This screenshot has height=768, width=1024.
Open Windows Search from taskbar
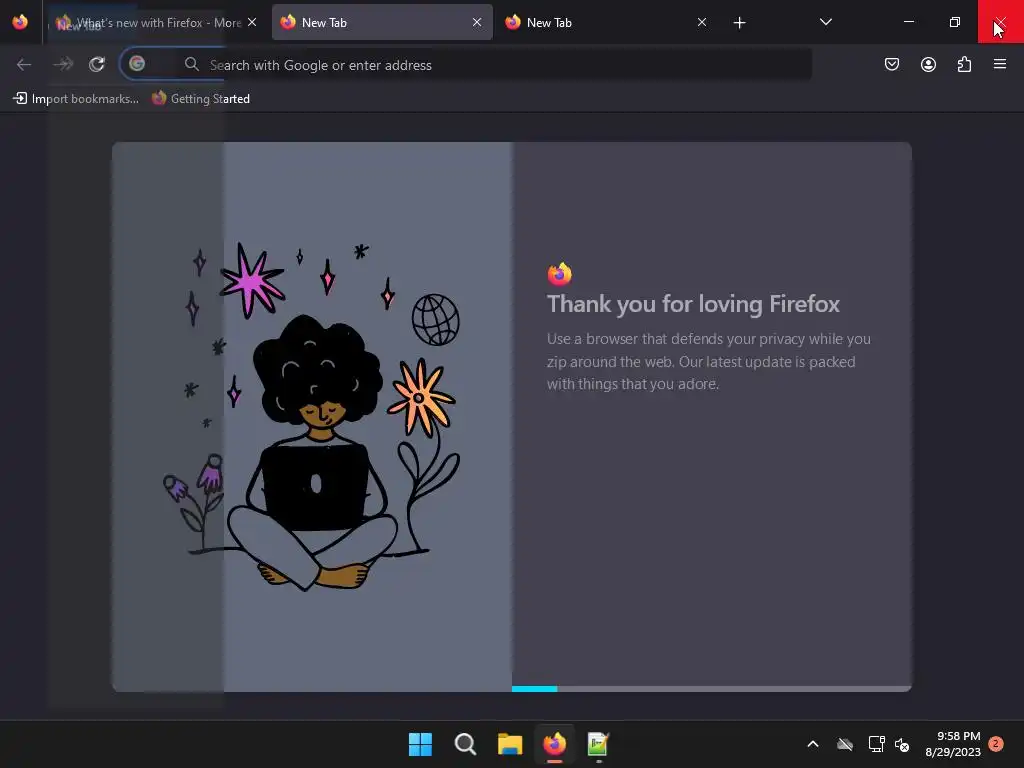tap(465, 744)
